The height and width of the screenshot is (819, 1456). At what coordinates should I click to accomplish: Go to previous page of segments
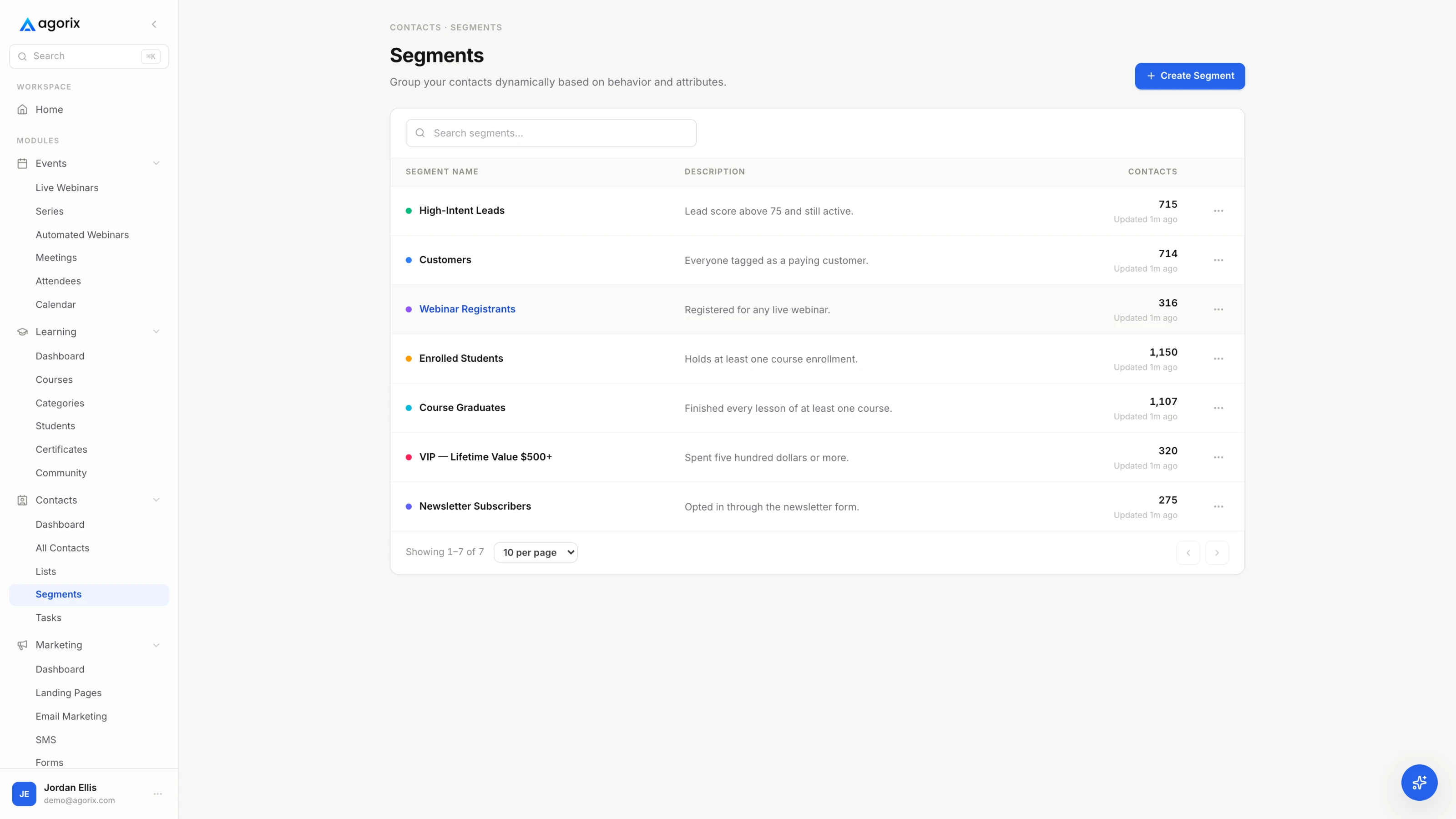(x=1188, y=553)
